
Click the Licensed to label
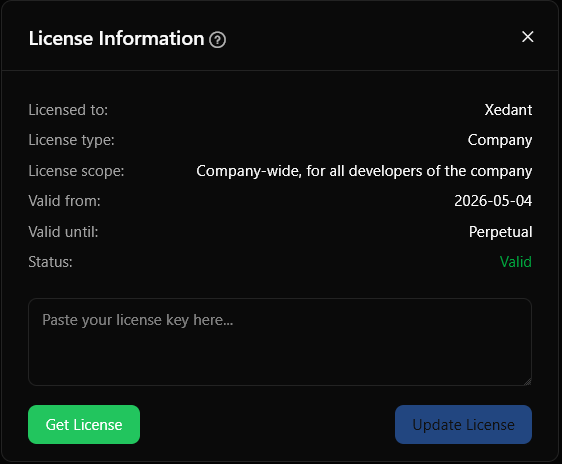tap(68, 110)
